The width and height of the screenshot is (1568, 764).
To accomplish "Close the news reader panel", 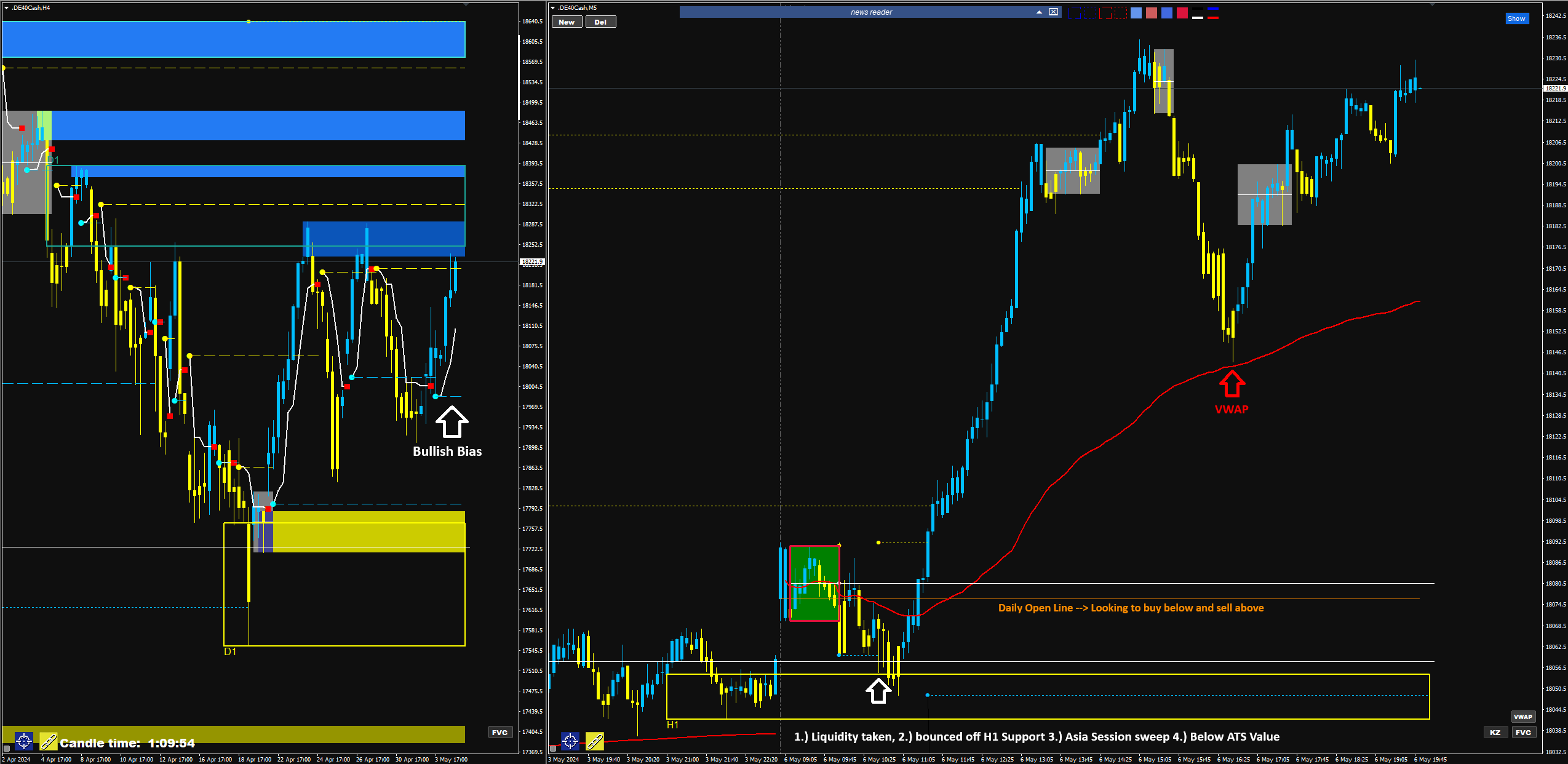I will point(1053,12).
